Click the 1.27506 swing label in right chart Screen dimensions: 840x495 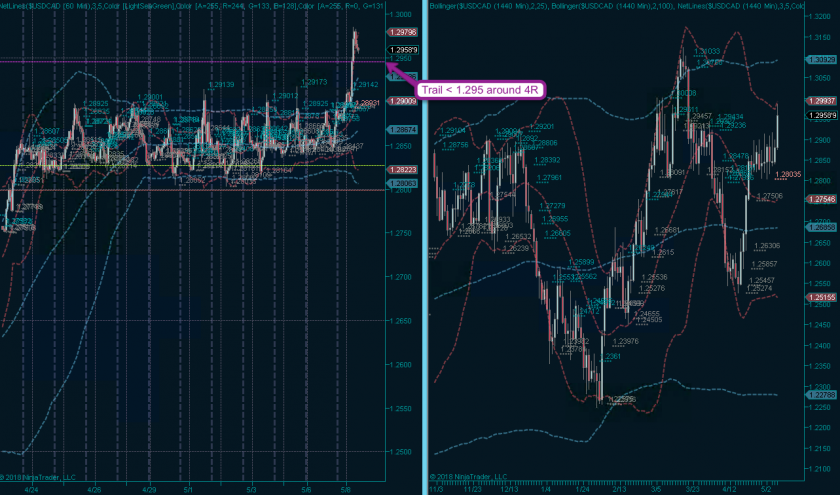pos(770,196)
